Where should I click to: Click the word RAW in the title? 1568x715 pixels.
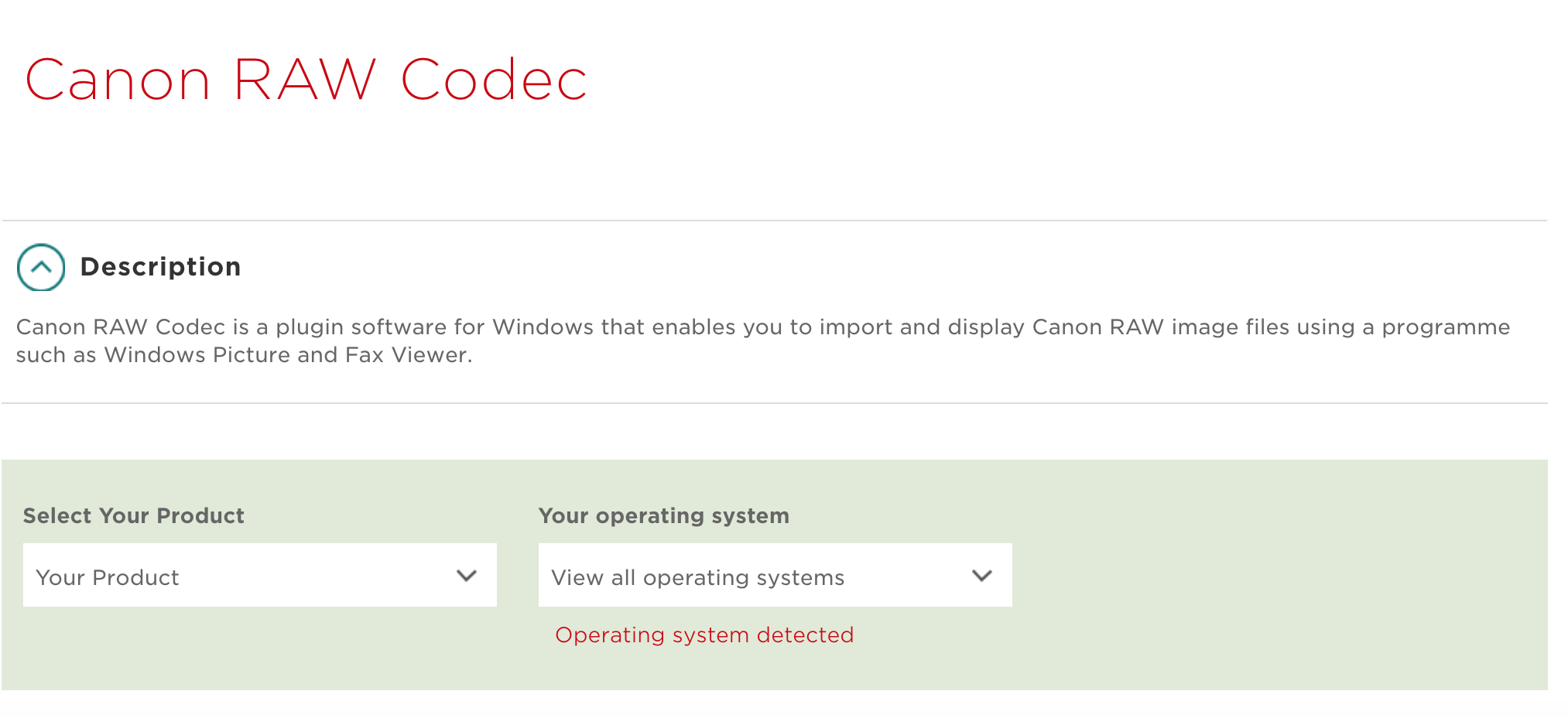point(304,80)
